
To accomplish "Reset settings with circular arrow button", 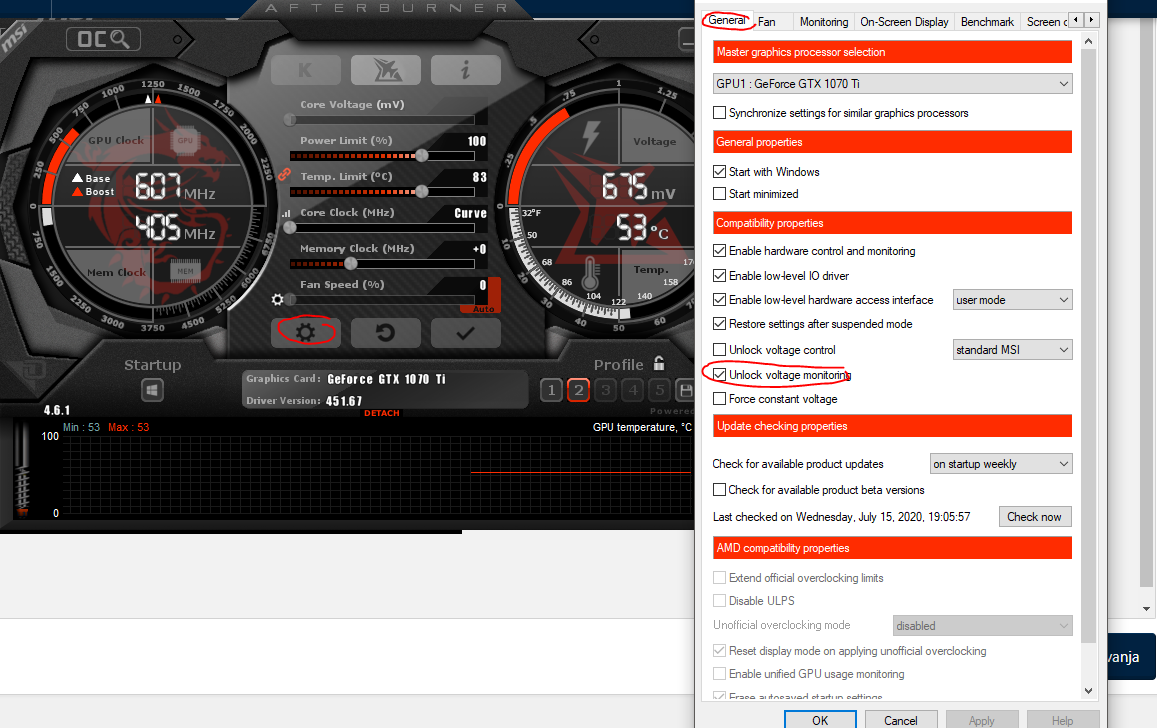I will coord(386,333).
